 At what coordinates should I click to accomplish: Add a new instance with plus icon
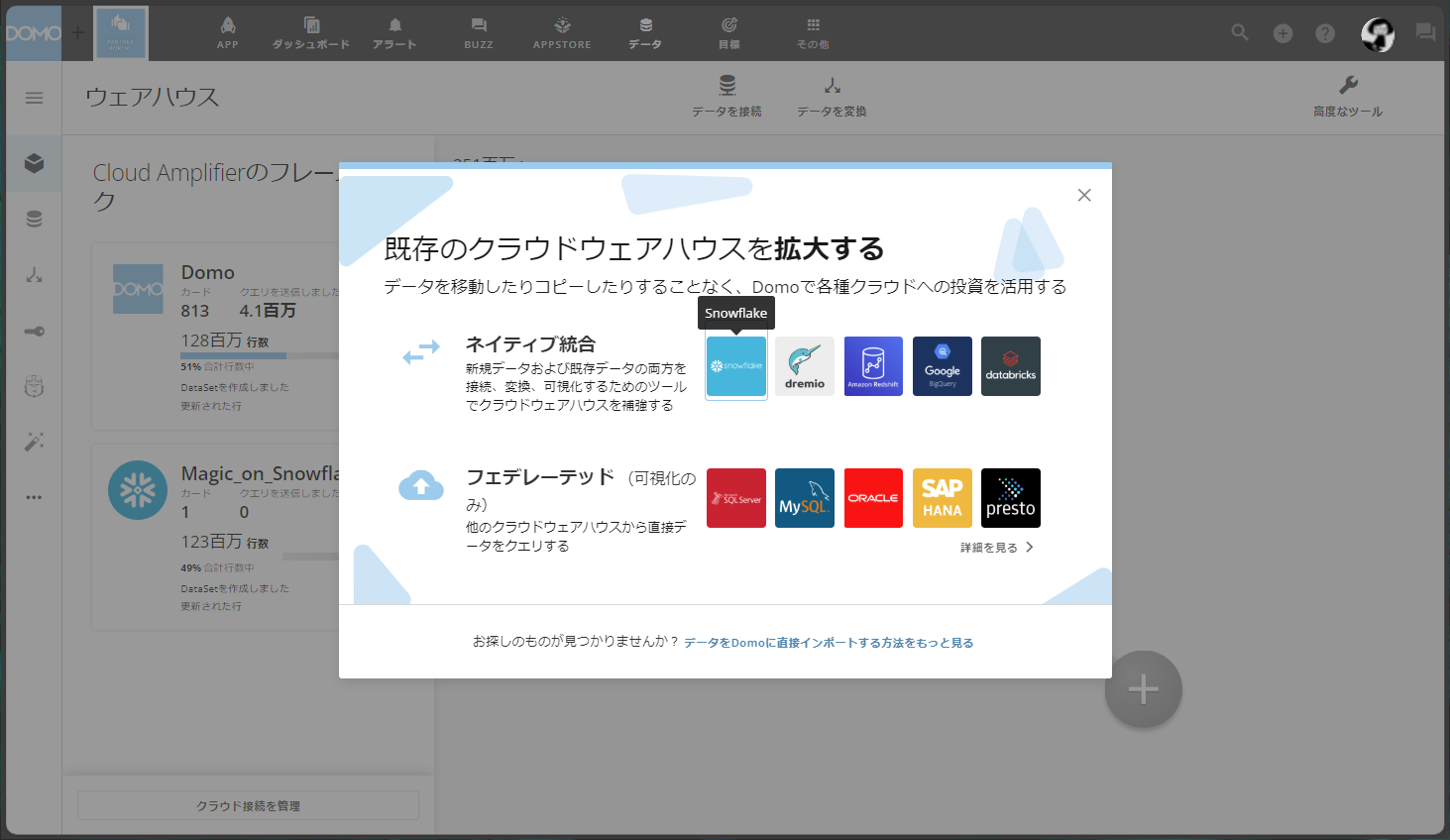pos(78,33)
